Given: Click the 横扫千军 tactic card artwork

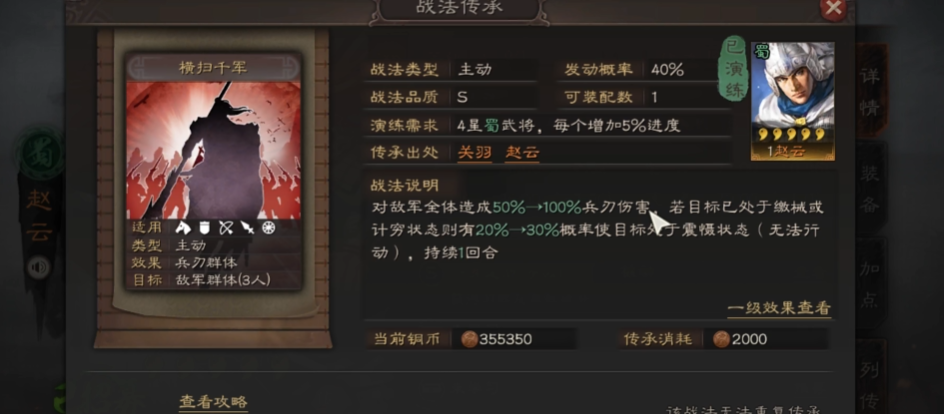Looking at the screenshot, I should [213, 150].
